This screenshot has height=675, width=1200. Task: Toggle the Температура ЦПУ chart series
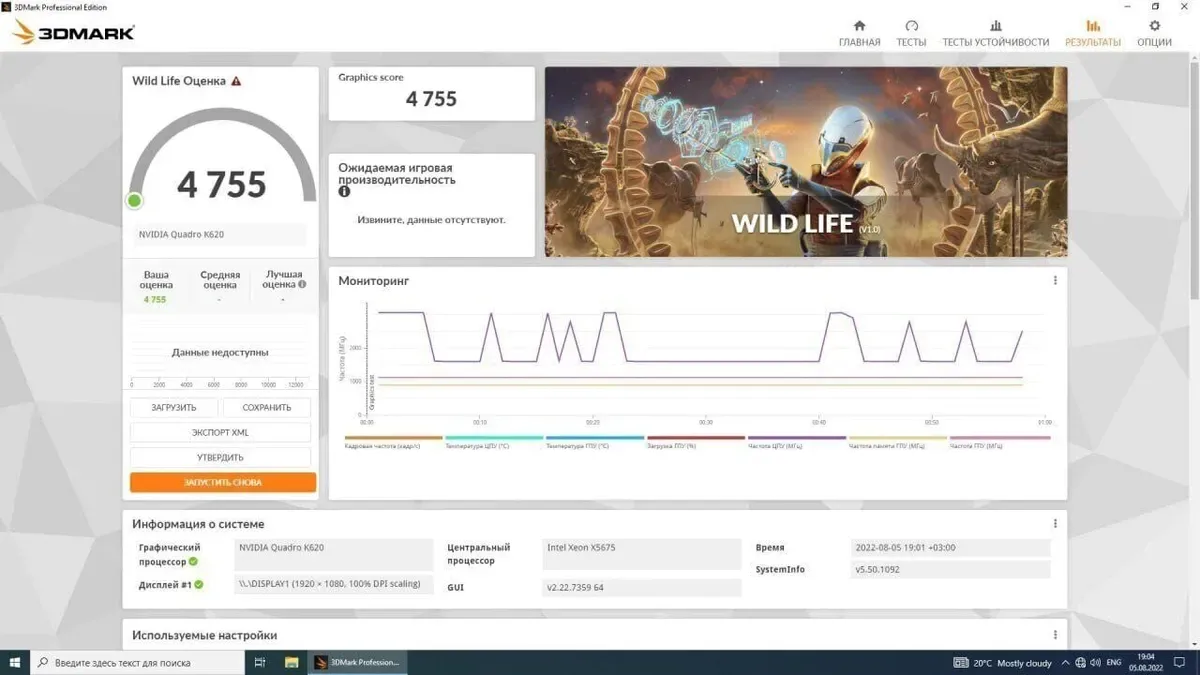pyautogui.click(x=494, y=441)
